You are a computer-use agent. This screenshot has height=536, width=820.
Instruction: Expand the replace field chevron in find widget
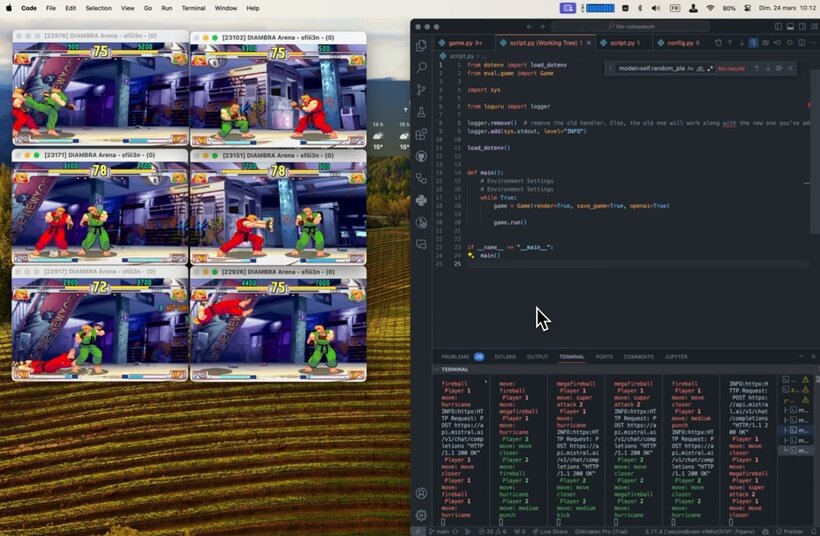click(x=610, y=68)
